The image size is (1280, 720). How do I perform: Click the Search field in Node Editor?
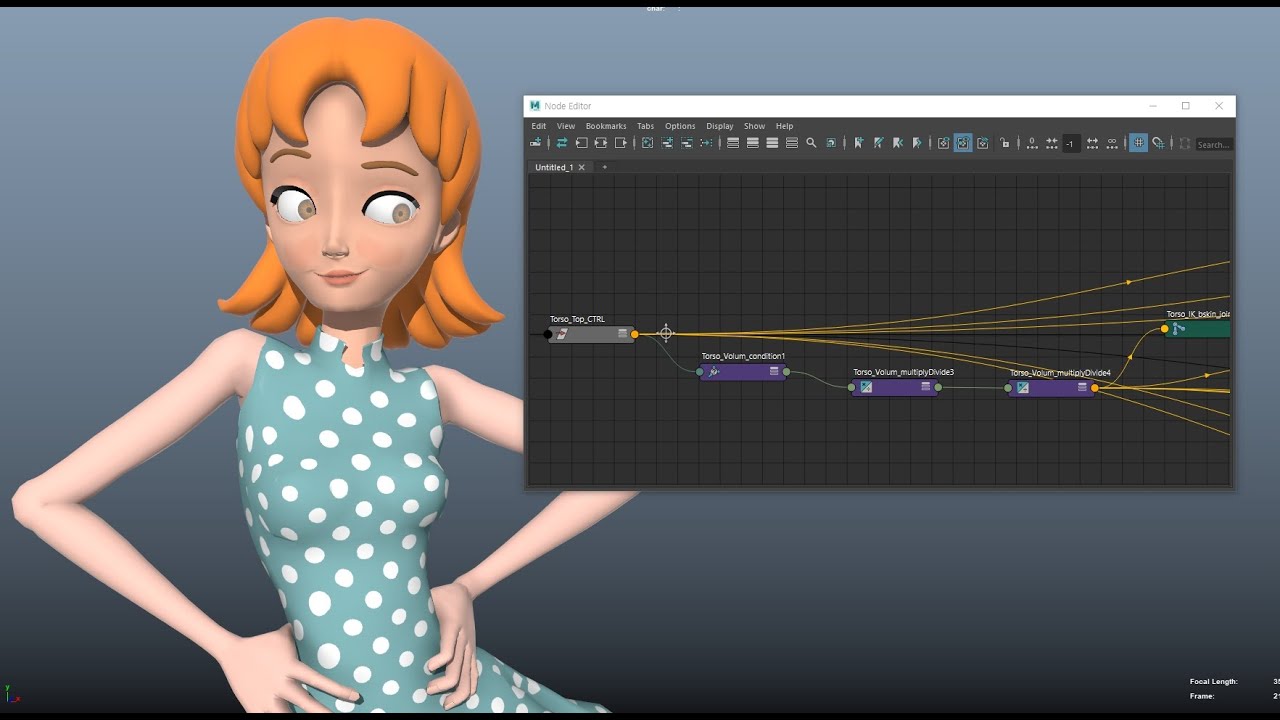(x=1214, y=144)
